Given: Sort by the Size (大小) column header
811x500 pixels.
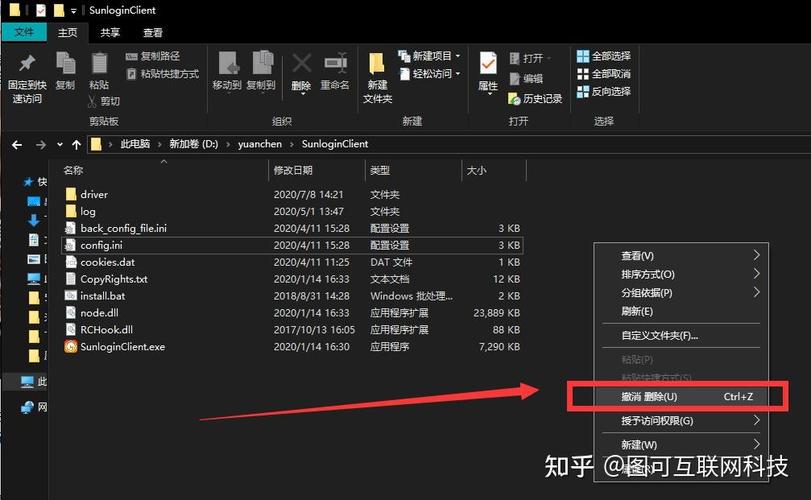Looking at the screenshot, I should [x=476, y=170].
